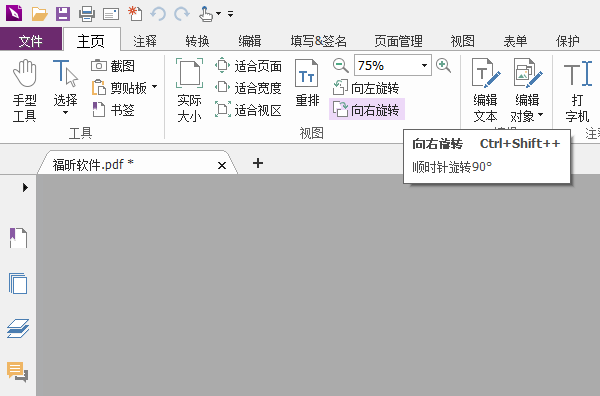This screenshot has height=396, width=600.
Task: Click the Foxit app logo icon
Action: (14, 13)
